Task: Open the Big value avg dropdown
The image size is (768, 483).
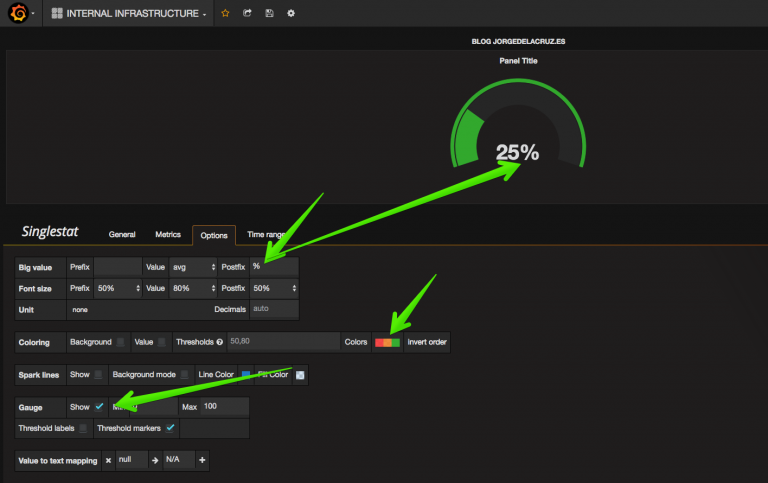Action: coord(193,267)
